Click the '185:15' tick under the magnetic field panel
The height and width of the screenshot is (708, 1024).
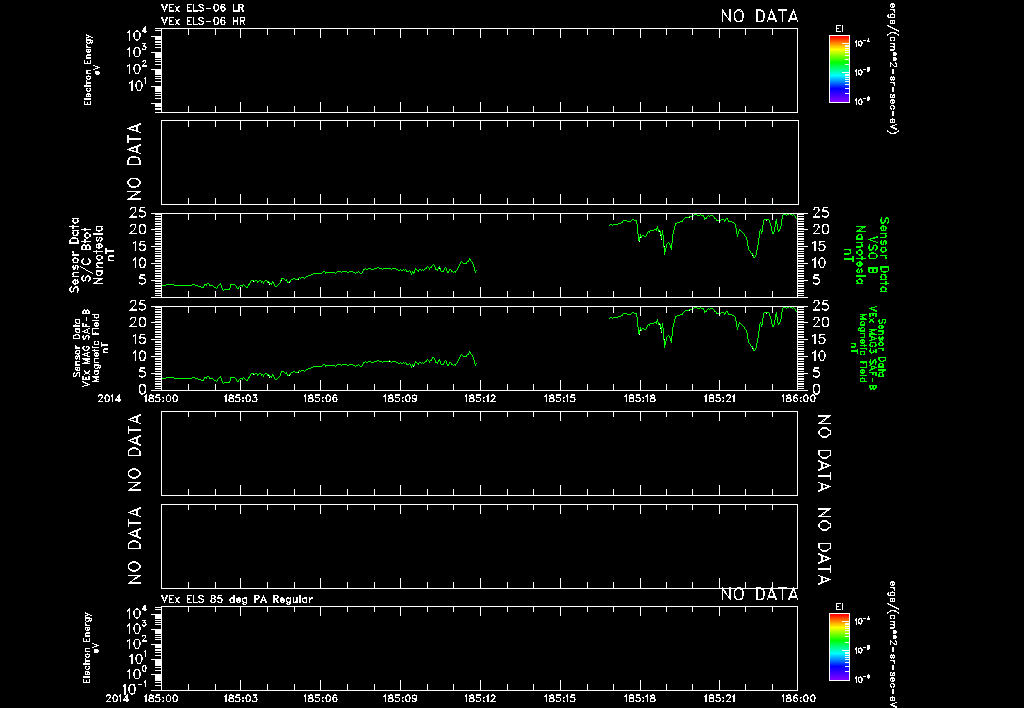coord(560,398)
